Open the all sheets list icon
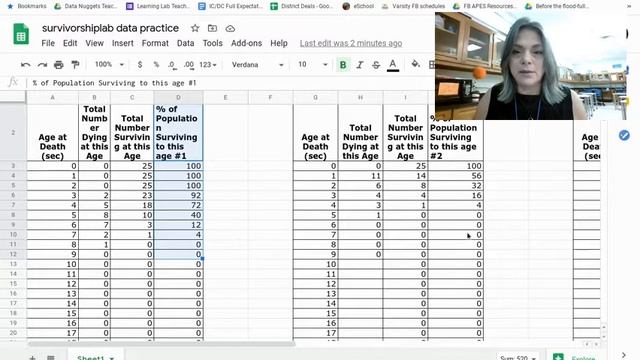Image resolution: width=640 pixels, height=360 pixels. pos(51,358)
